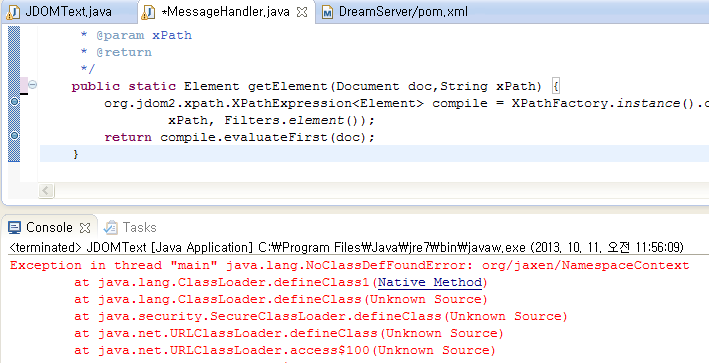The height and width of the screenshot is (363, 709).
Task: Click the SecureClassLoader.defineClass stack line
Action: pyautogui.click(x=321, y=316)
